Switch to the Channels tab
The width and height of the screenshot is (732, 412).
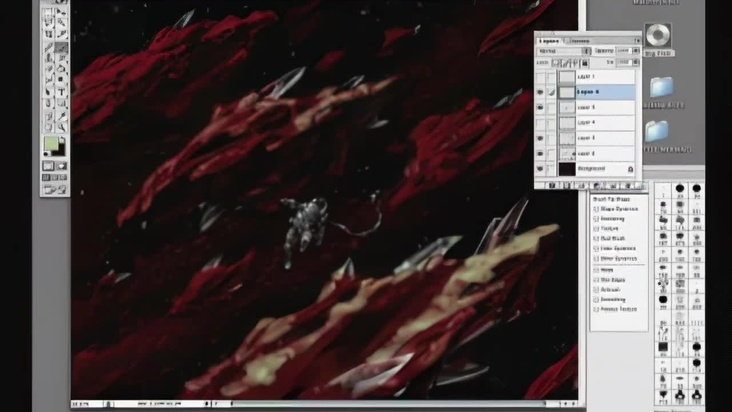pos(580,41)
